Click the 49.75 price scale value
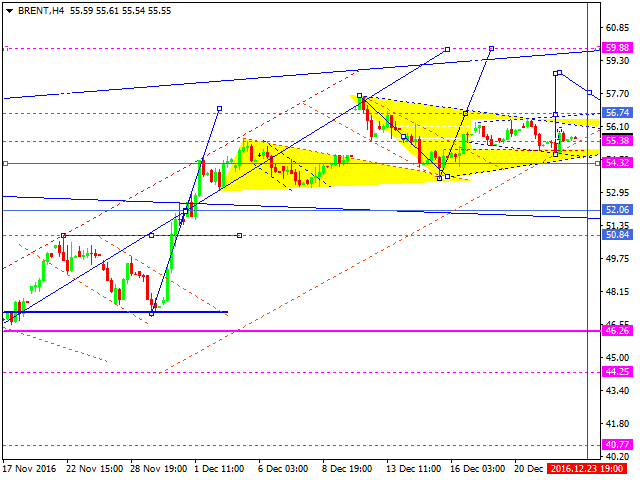640x480 pixels. (618, 259)
